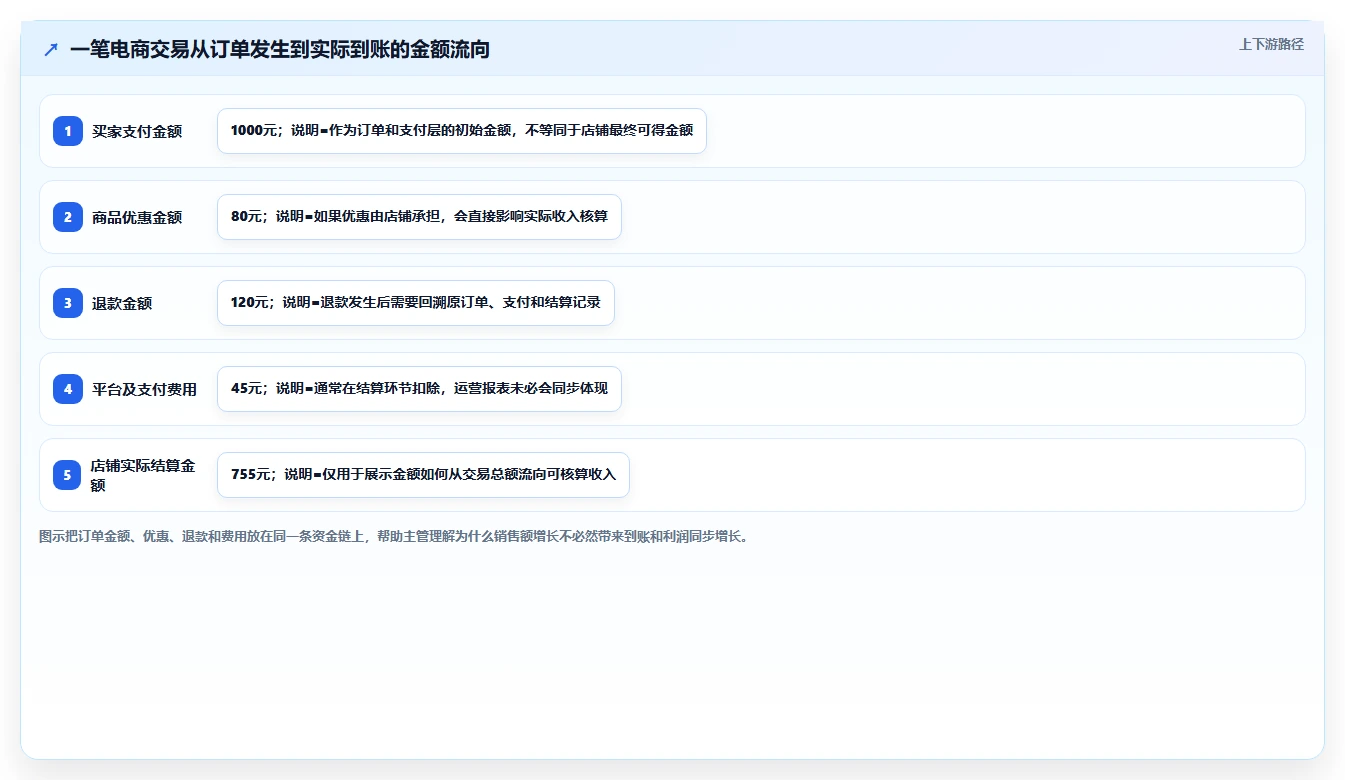Click the 店铺实际结算金额 label

click(144, 475)
